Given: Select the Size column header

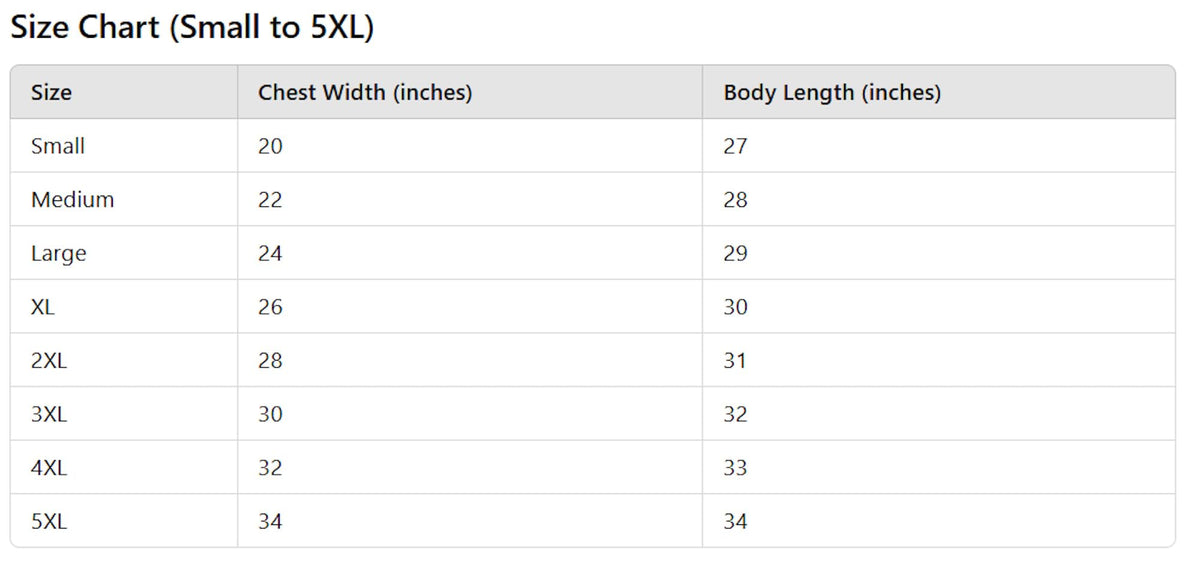Looking at the screenshot, I should [51, 93].
